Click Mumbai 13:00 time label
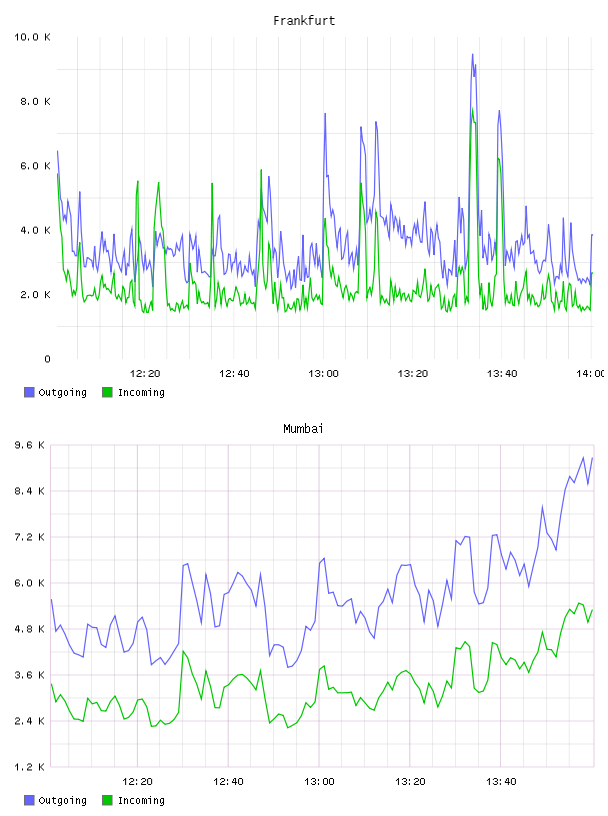Image resolution: width=608 pixels, height=816 pixels. pos(319,782)
